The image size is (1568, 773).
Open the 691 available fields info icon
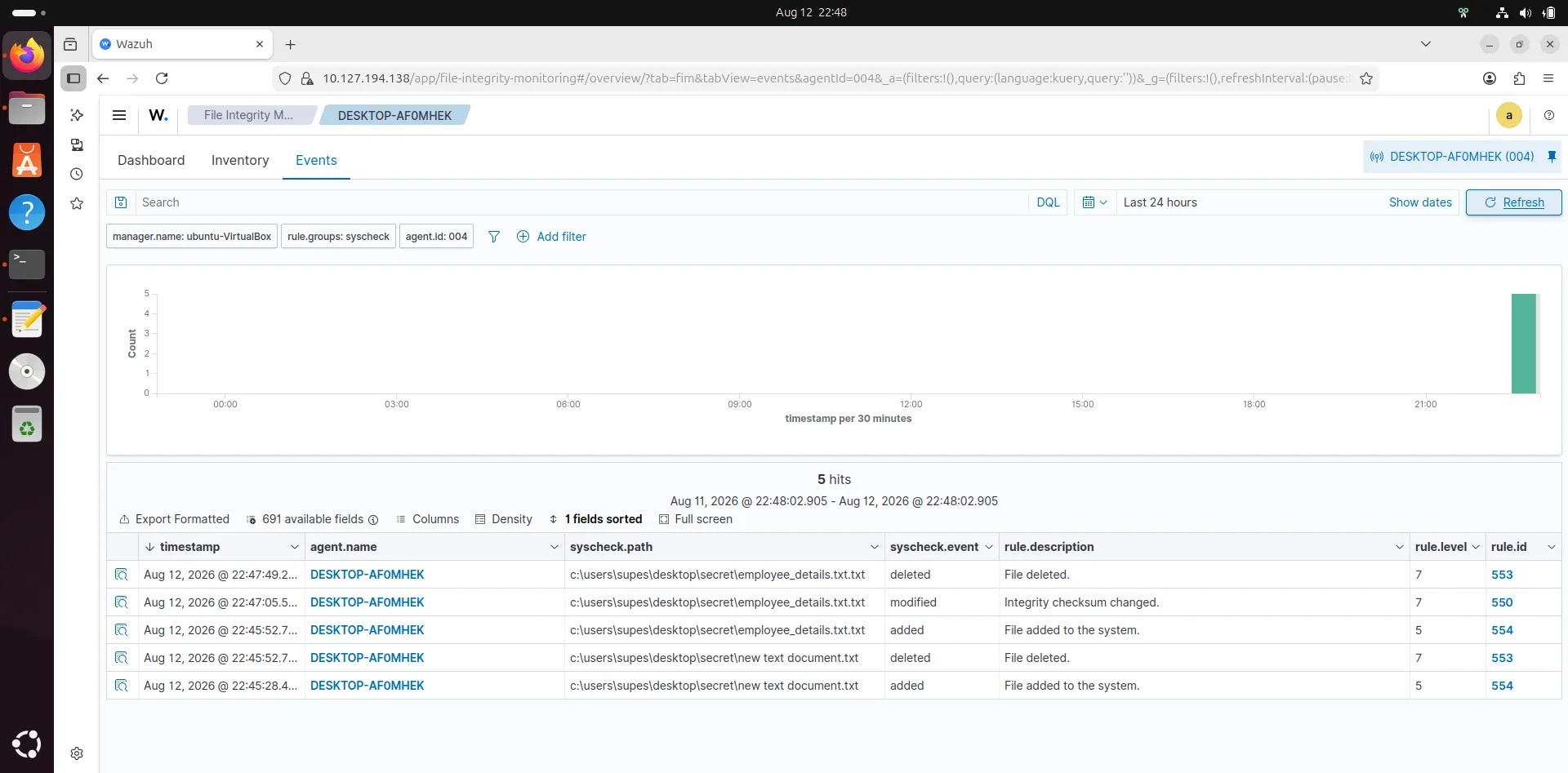373,520
